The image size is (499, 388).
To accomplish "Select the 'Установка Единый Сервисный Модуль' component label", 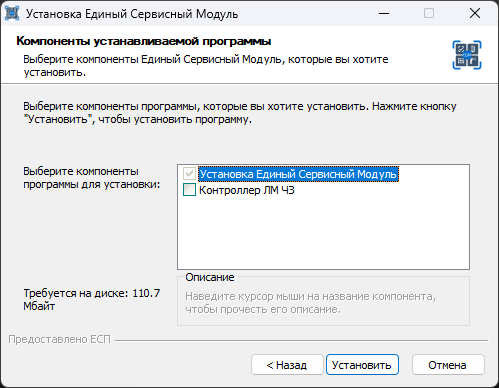I will pyautogui.click(x=298, y=174).
